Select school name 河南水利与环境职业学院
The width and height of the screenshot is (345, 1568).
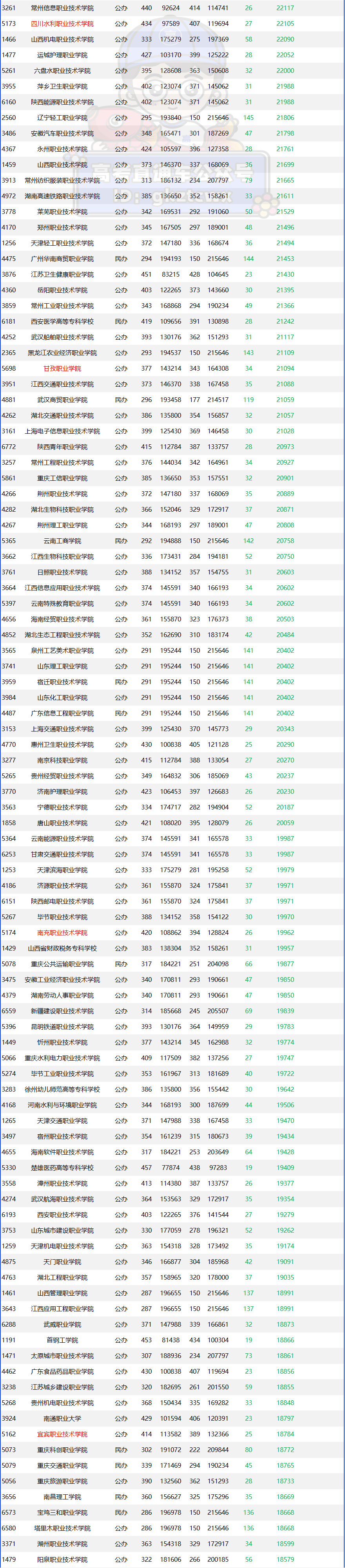coord(62,1105)
